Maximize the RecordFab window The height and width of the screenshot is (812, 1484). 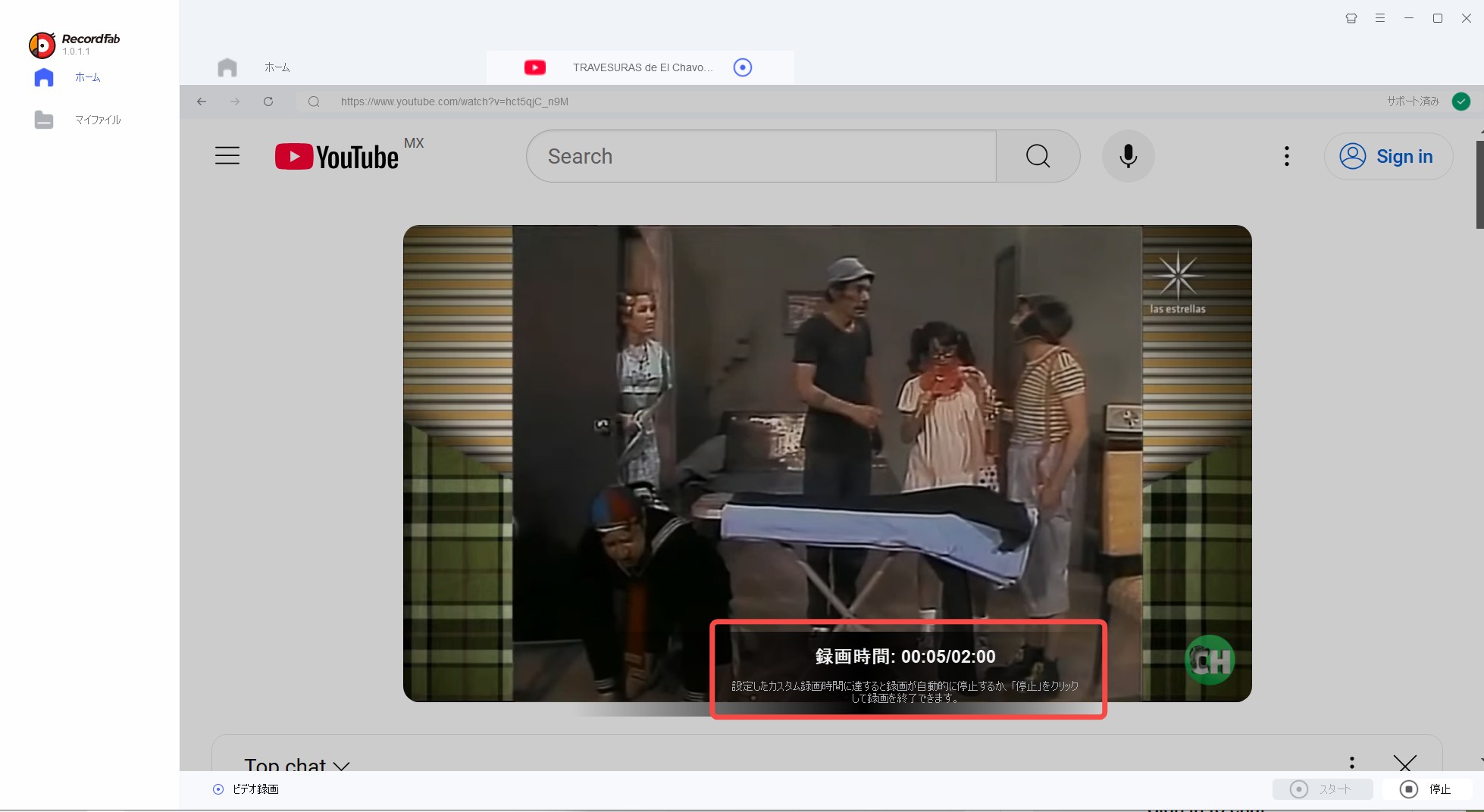(x=1438, y=18)
